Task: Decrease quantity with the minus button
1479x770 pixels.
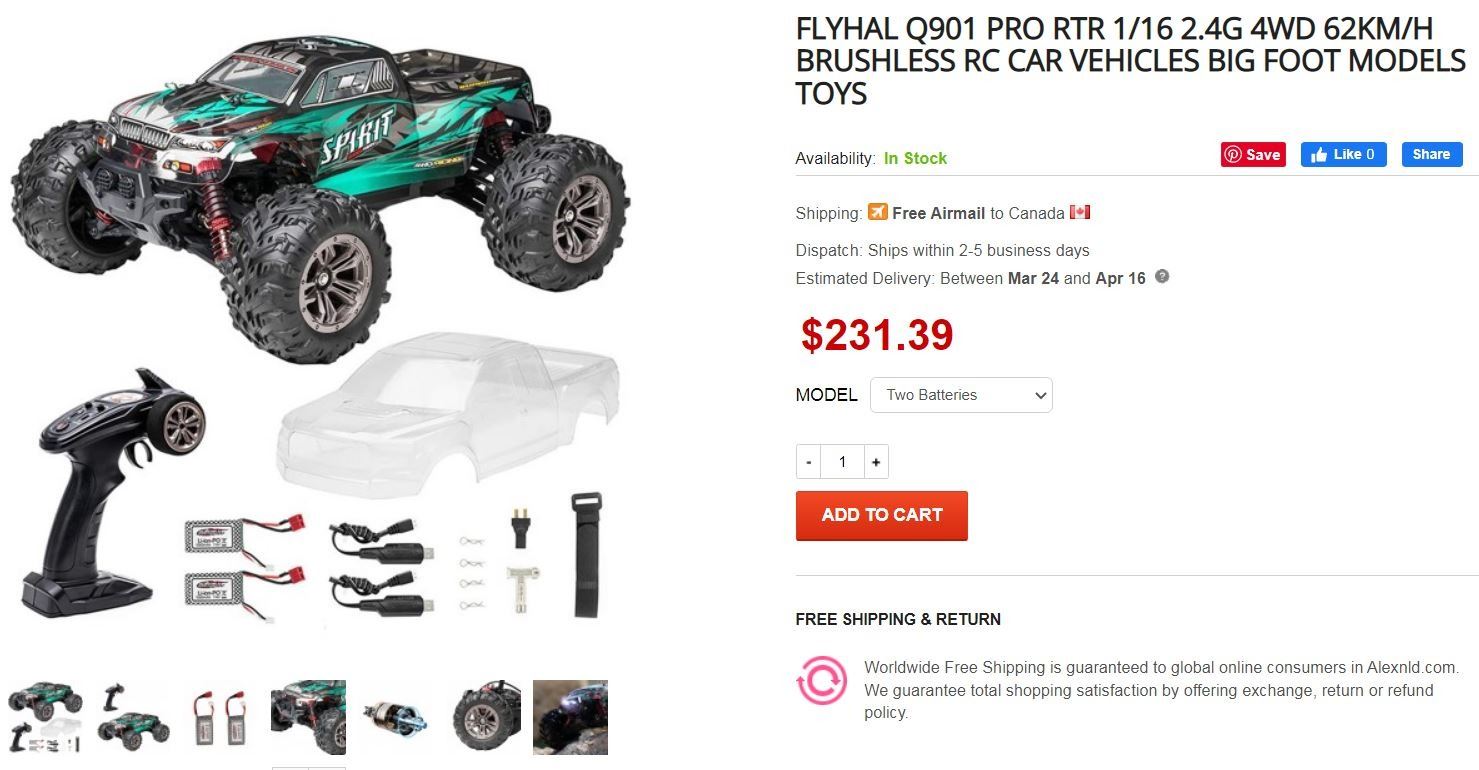Action: (808, 462)
